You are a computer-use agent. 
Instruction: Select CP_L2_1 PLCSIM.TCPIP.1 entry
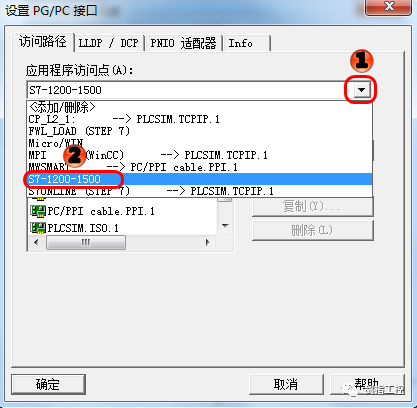coord(199,119)
